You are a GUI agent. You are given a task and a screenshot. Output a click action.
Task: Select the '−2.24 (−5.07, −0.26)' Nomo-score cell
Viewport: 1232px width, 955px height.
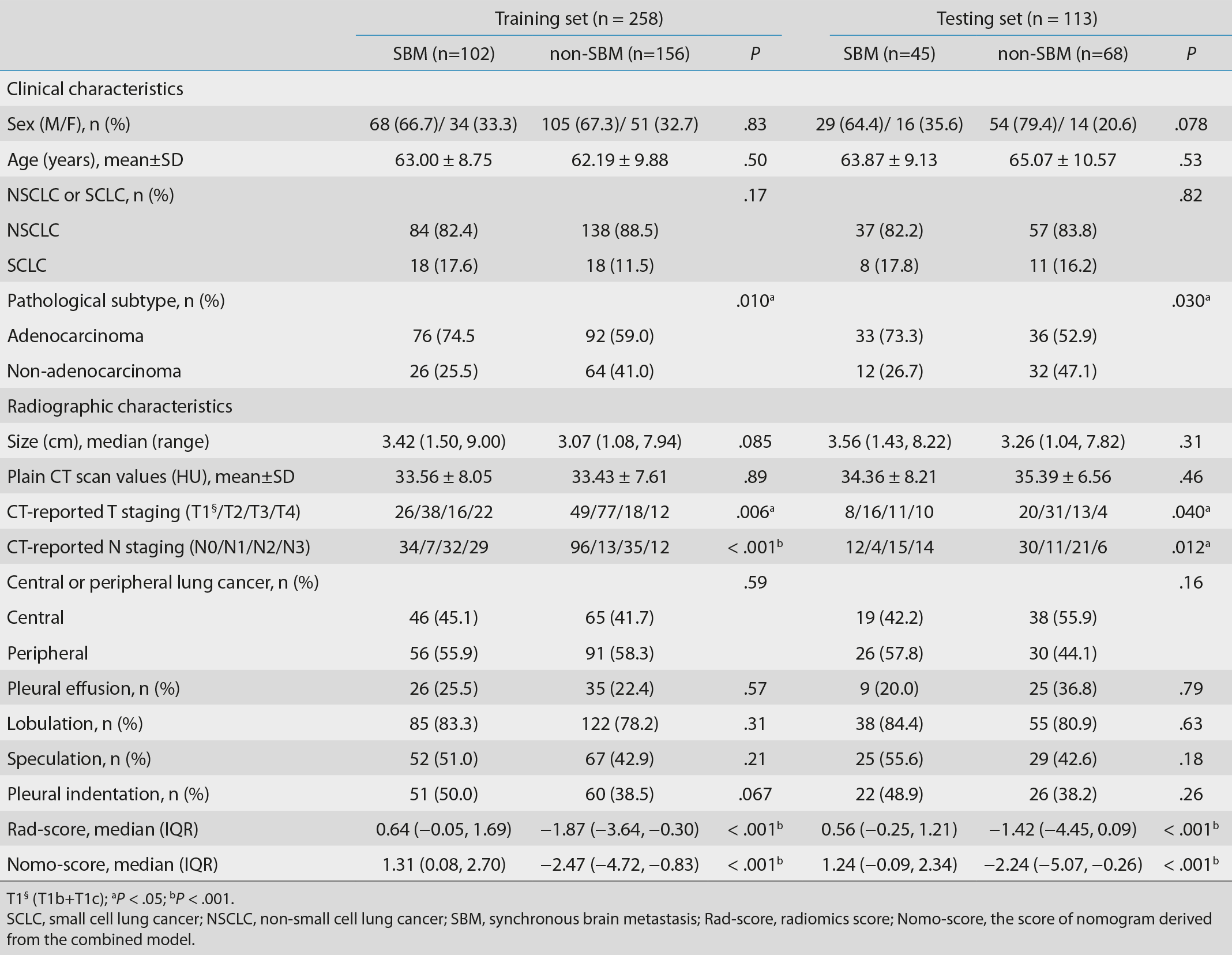click(x=1062, y=864)
